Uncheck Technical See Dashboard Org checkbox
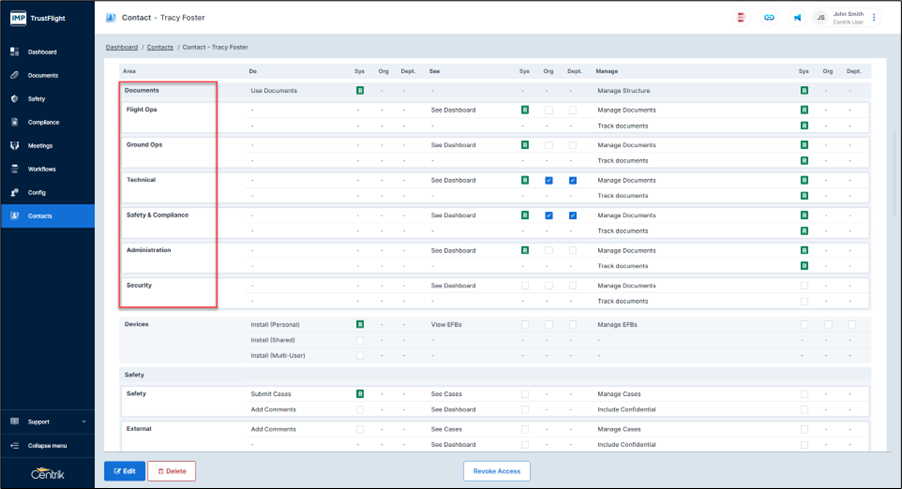The width and height of the screenshot is (902, 489). pyautogui.click(x=548, y=181)
